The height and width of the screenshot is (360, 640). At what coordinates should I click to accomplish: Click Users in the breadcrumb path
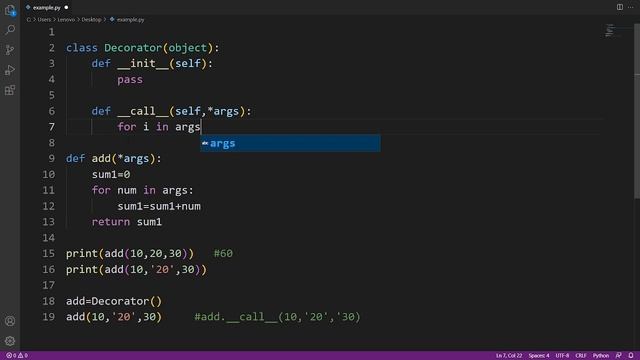pyautogui.click(x=44, y=20)
